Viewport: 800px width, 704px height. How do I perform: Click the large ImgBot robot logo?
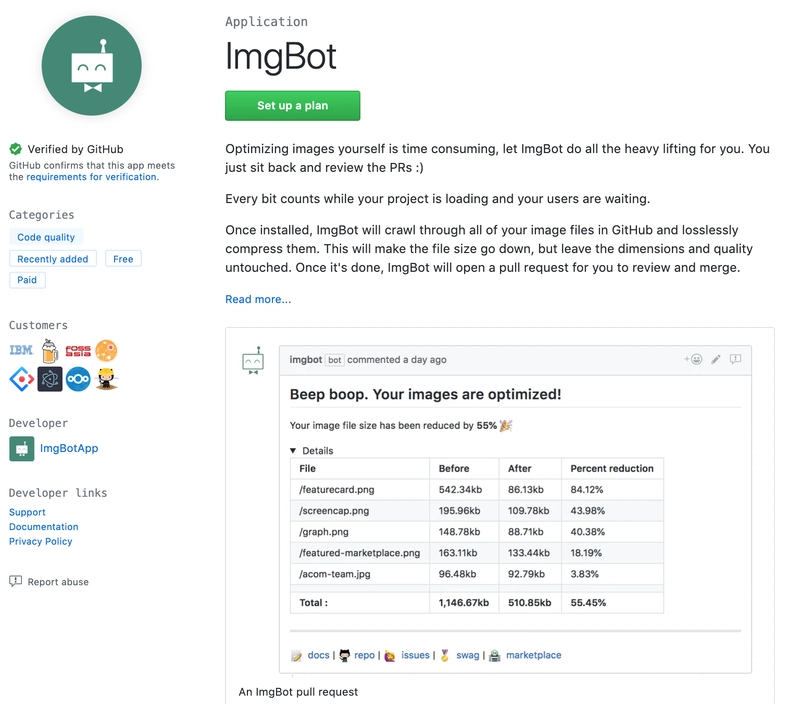tap(92, 65)
